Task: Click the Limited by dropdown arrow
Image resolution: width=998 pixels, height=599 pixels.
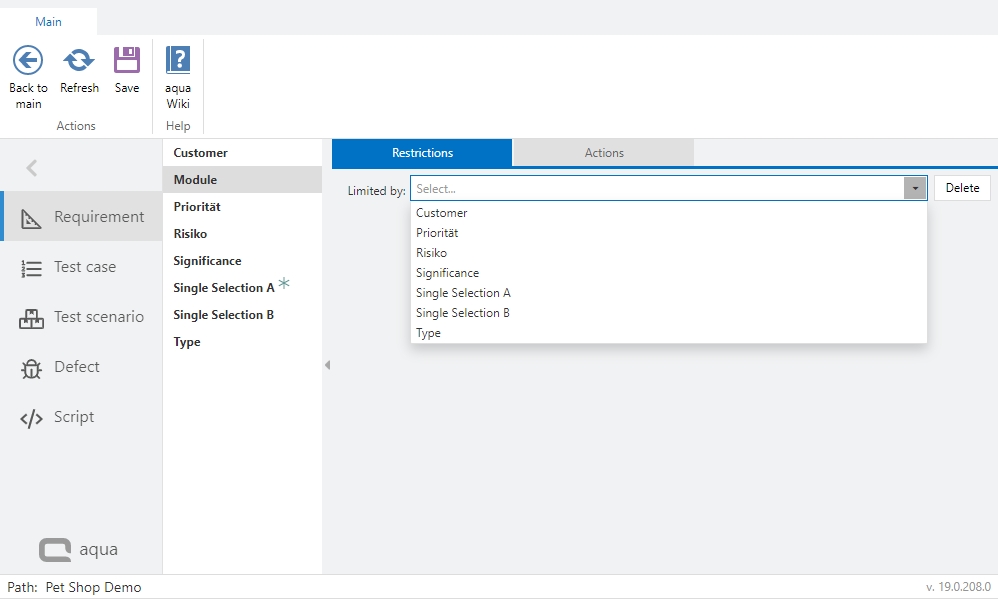Action: (x=914, y=188)
